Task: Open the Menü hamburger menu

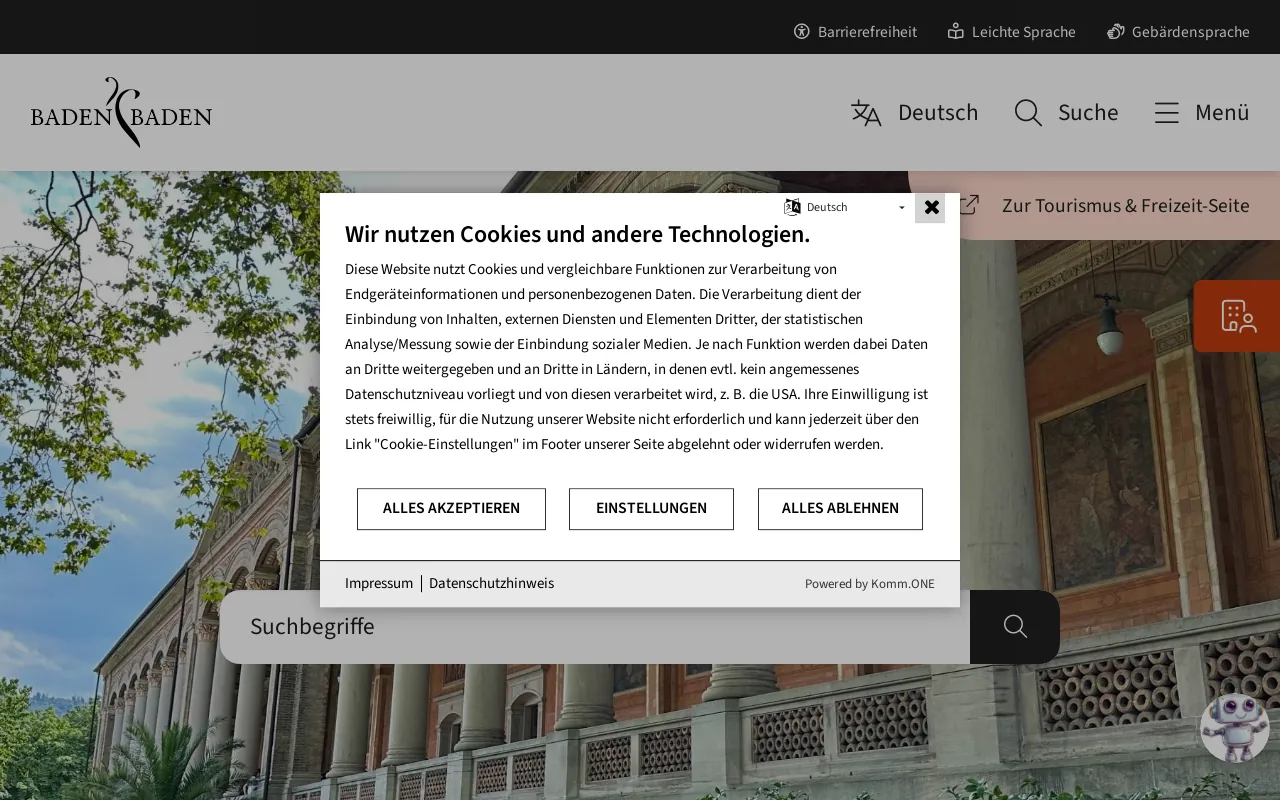Action: pos(1201,112)
